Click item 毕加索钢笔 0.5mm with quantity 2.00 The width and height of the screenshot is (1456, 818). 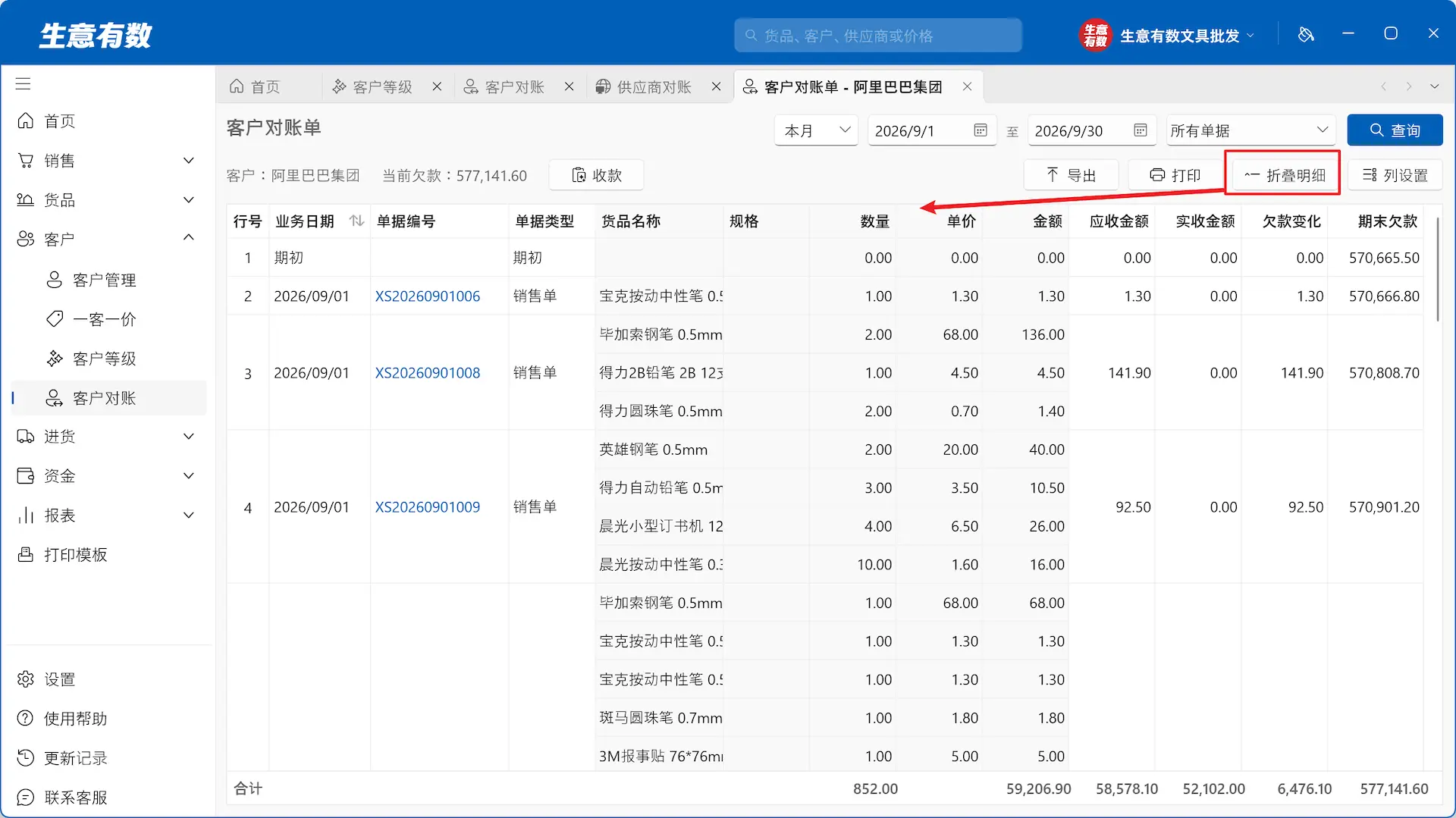[x=661, y=334]
